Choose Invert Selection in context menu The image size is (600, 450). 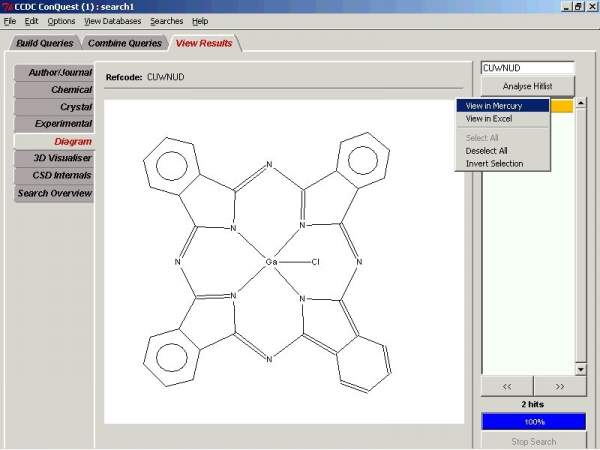[x=503, y=164]
